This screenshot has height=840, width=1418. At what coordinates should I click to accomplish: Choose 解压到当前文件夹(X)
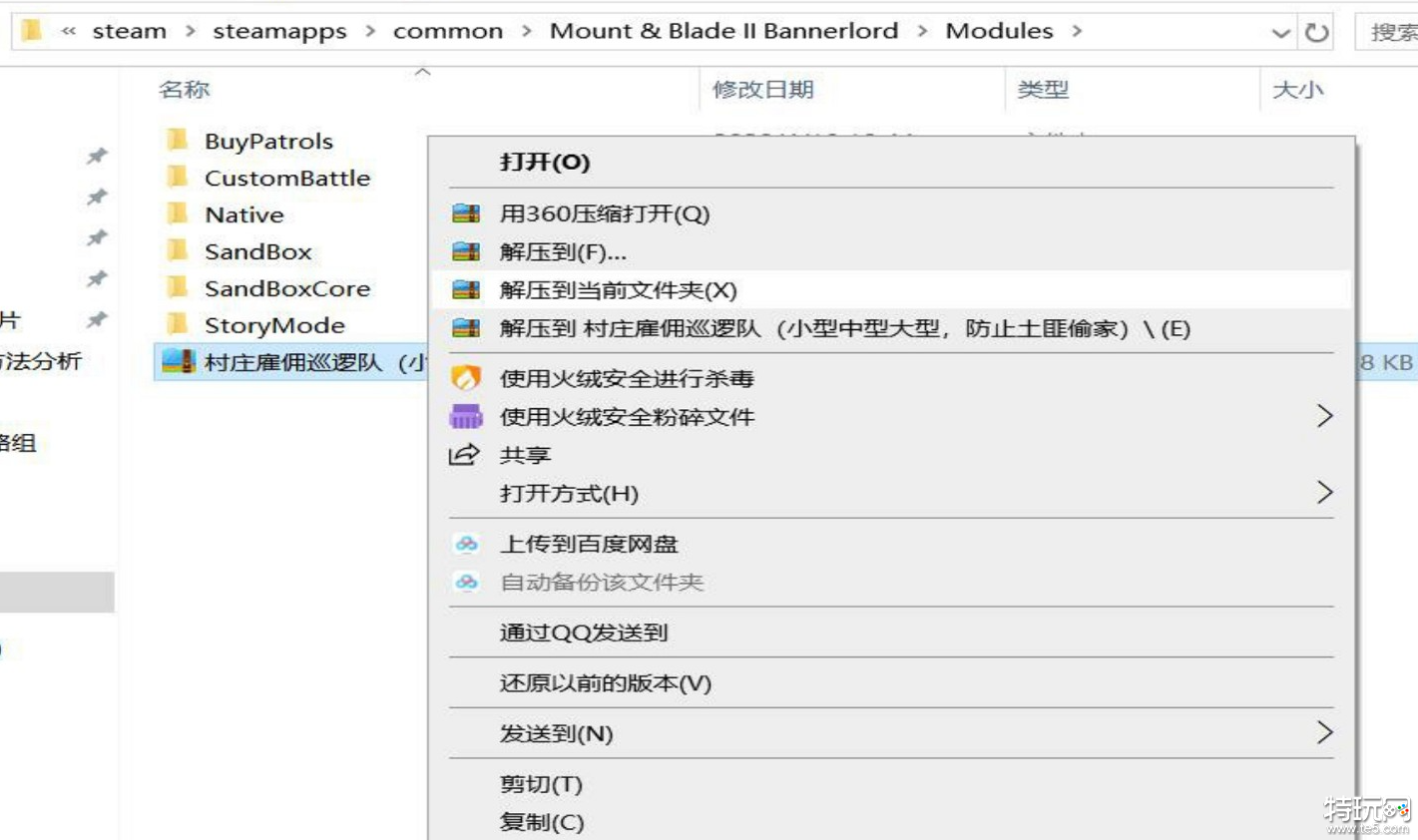[618, 289]
